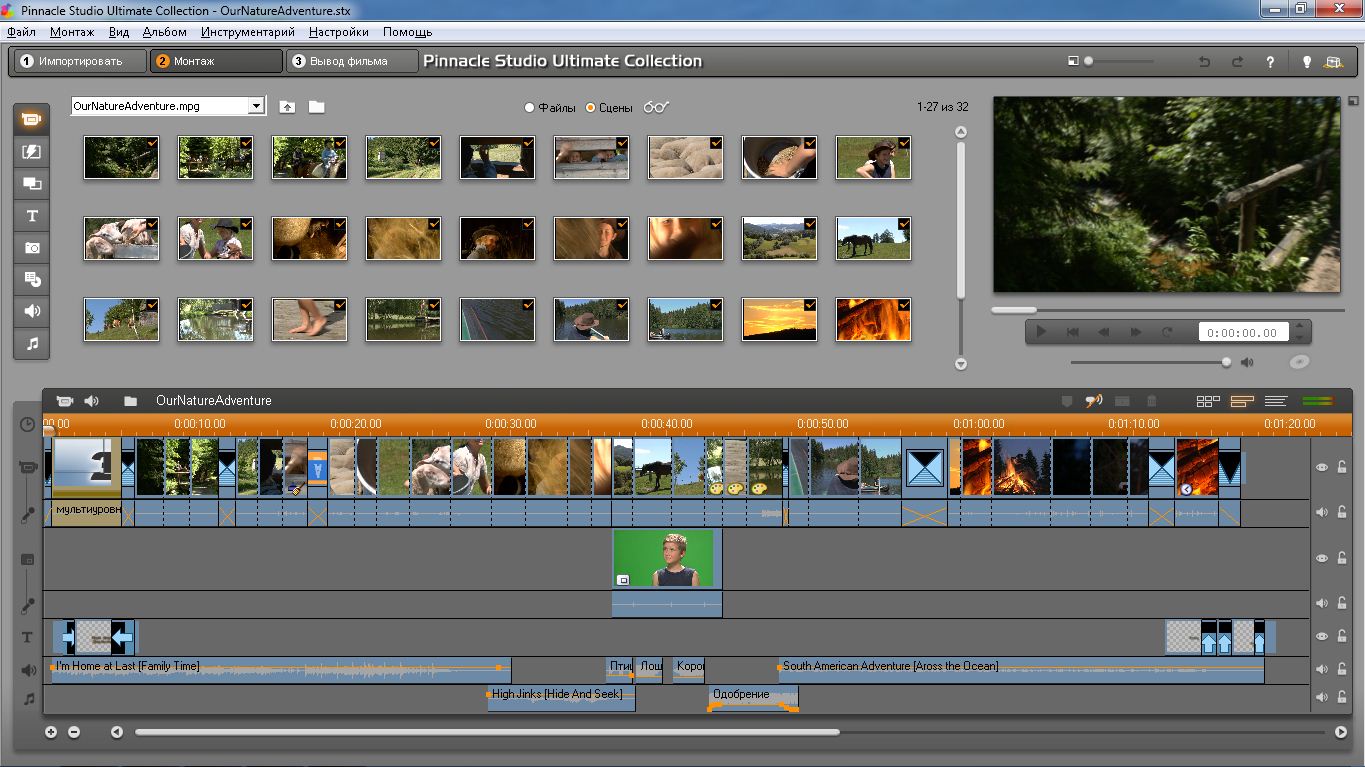The height and width of the screenshot is (767, 1365).
Task: Lock the main video track
Action: pyautogui.click(x=1342, y=467)
